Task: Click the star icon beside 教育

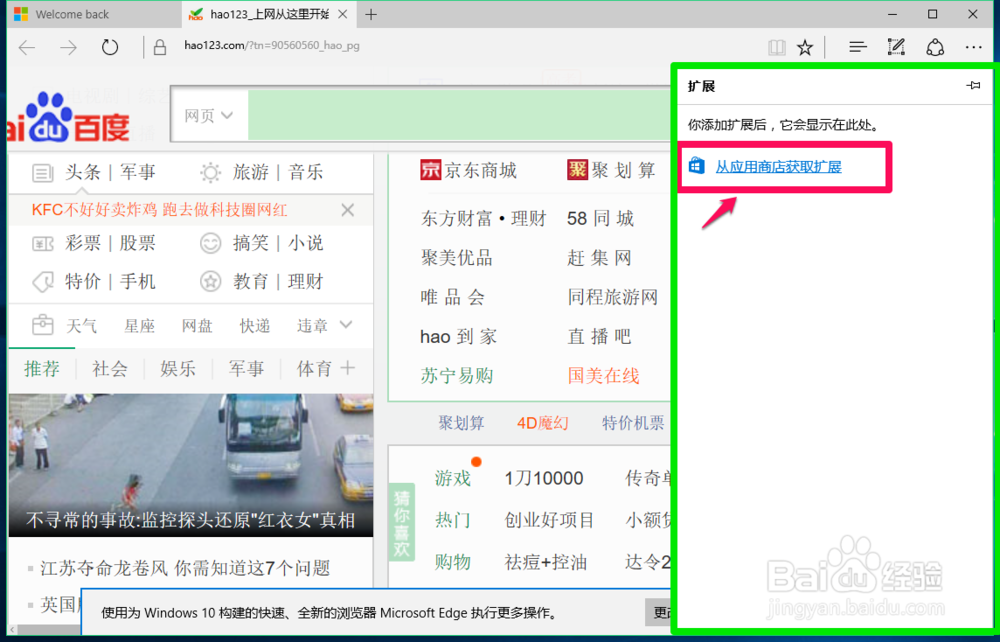Action: point(210,282)
